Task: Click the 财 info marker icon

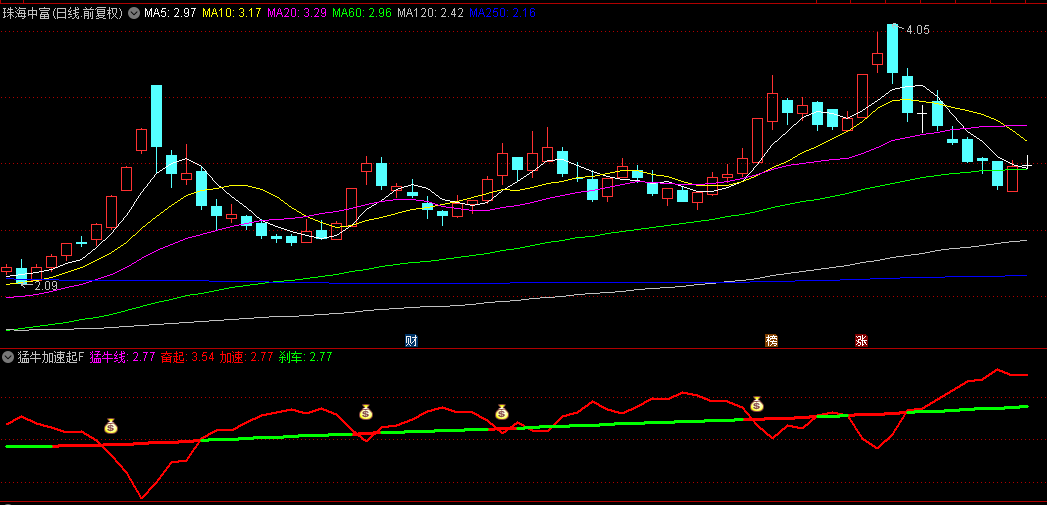Action: [x=411, y=341]
